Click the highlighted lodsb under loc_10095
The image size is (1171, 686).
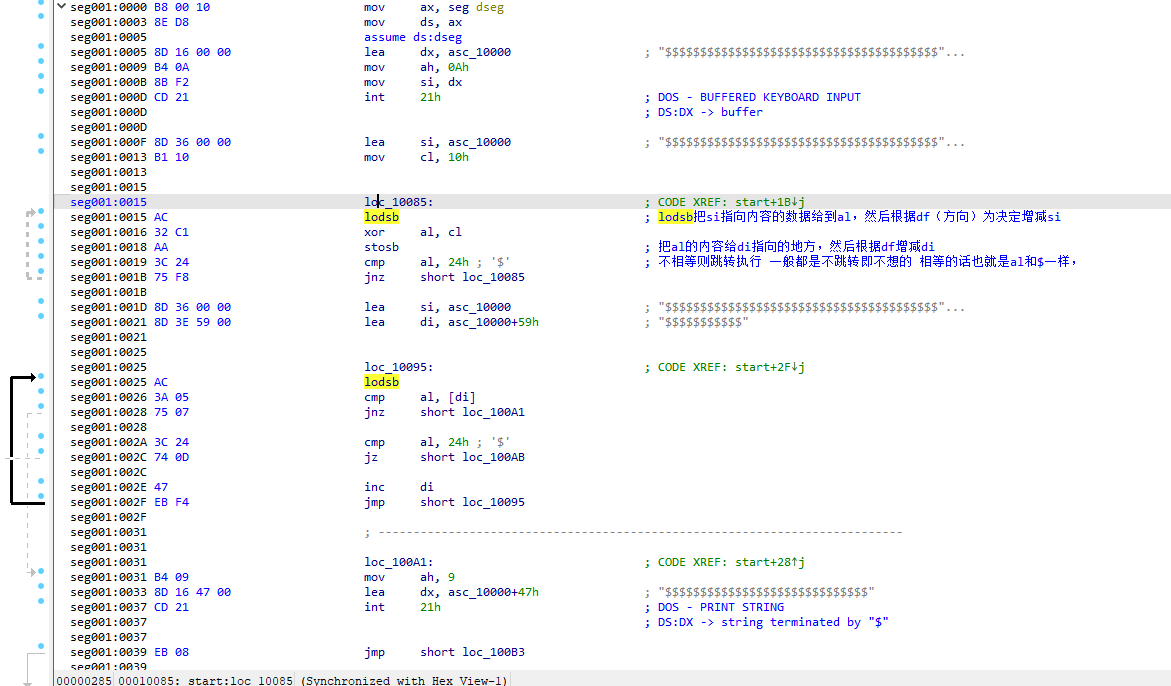[381, 382]
